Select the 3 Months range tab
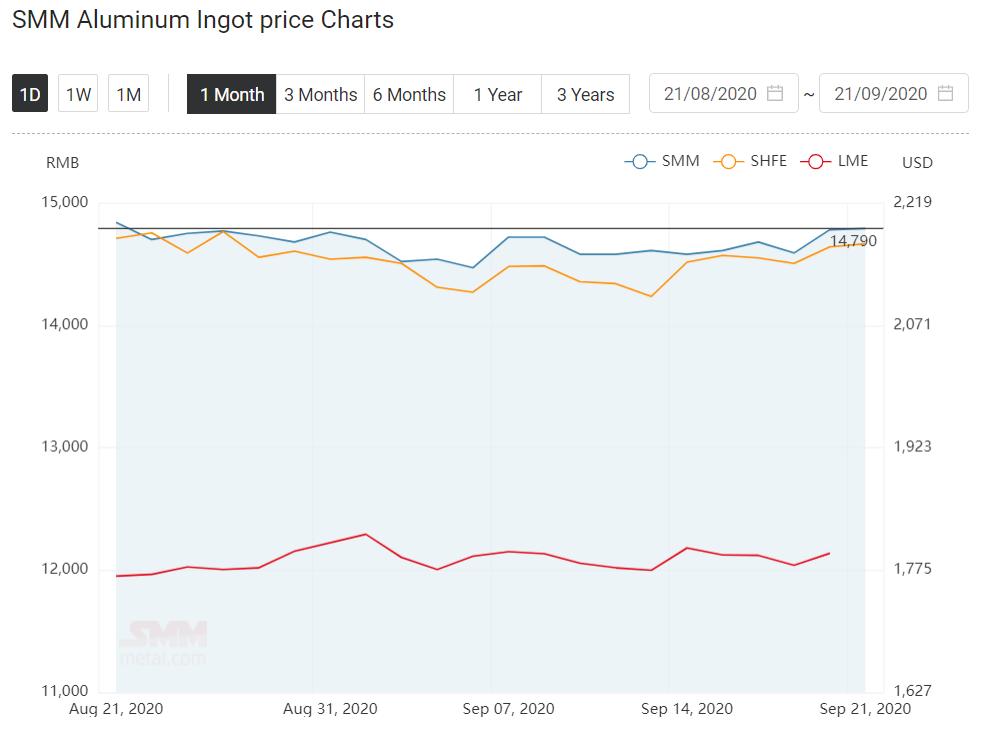 [x=320, y=94]
